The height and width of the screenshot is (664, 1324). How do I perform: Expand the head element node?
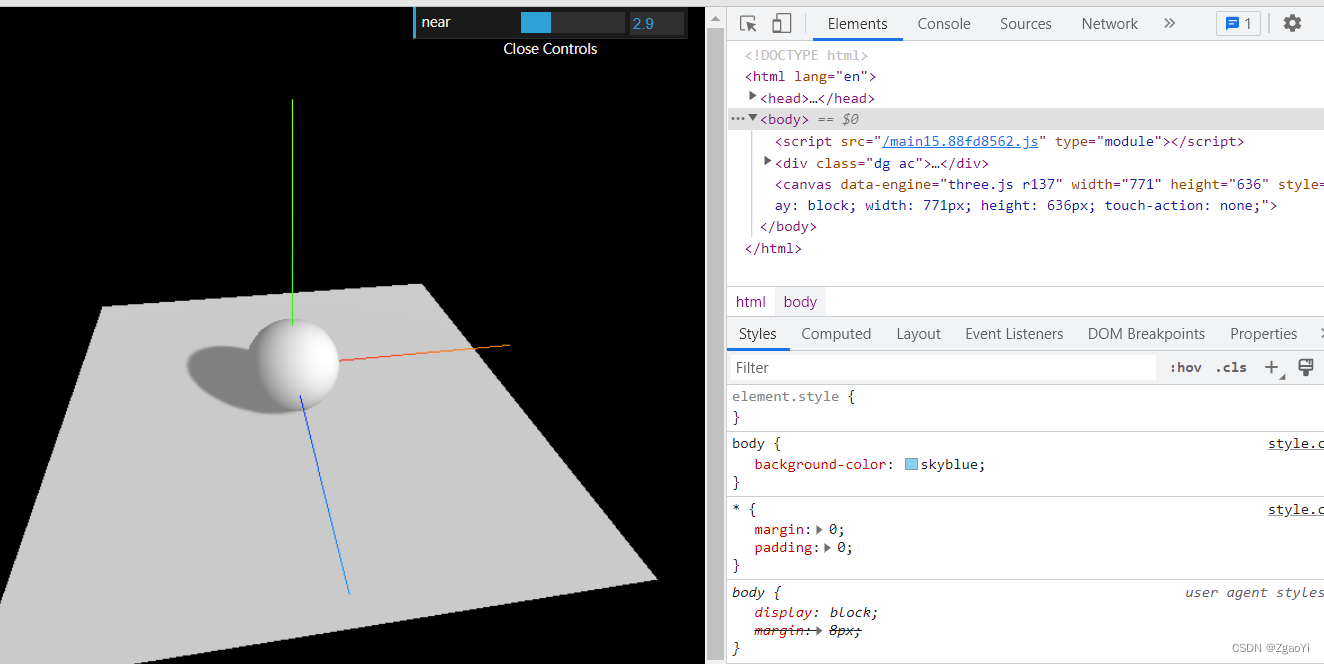(x=752, y=97)
